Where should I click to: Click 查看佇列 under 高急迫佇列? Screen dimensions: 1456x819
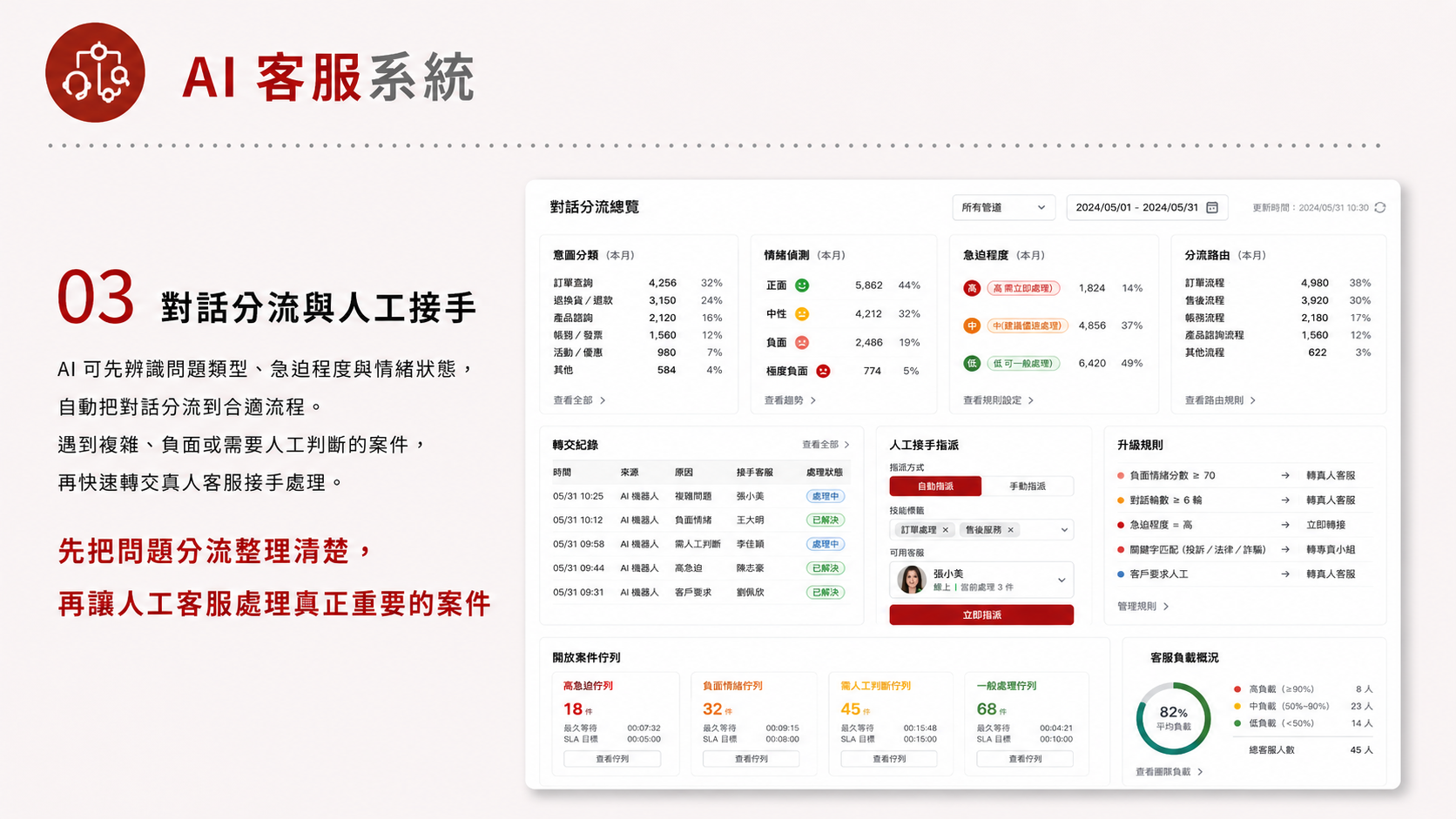coord(612,759)
